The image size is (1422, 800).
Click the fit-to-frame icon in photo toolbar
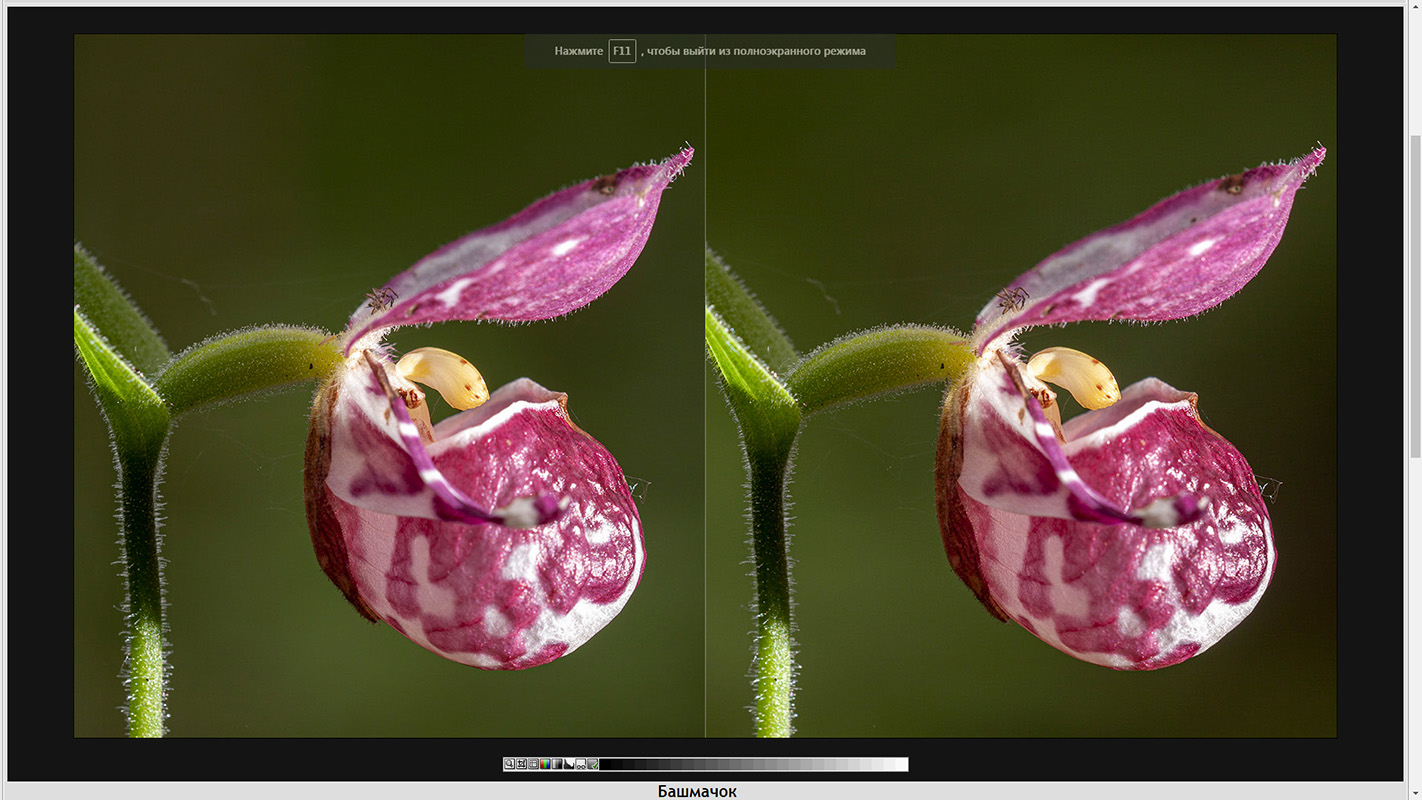(x=521, y=764)
